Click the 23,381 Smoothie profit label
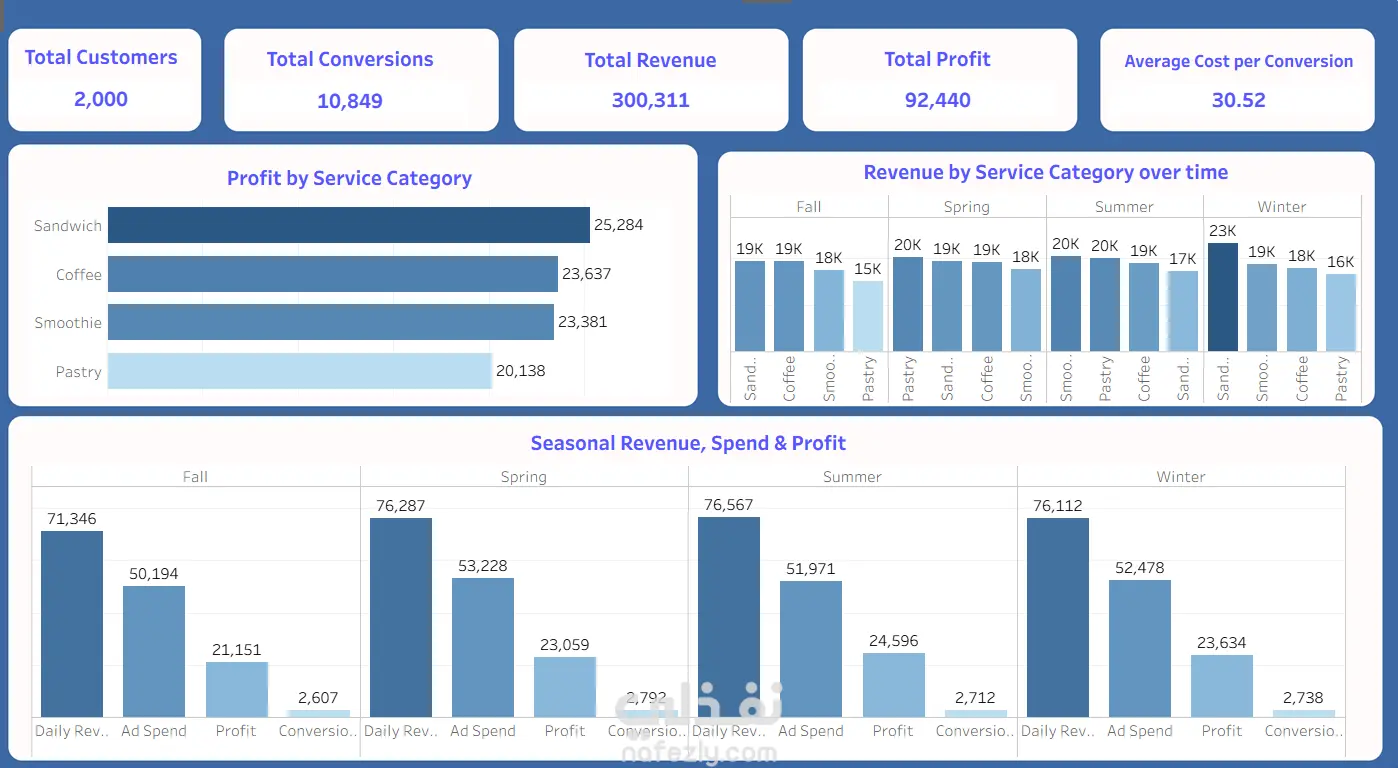Screen dimensions: 1398x768 coord(582,322)
